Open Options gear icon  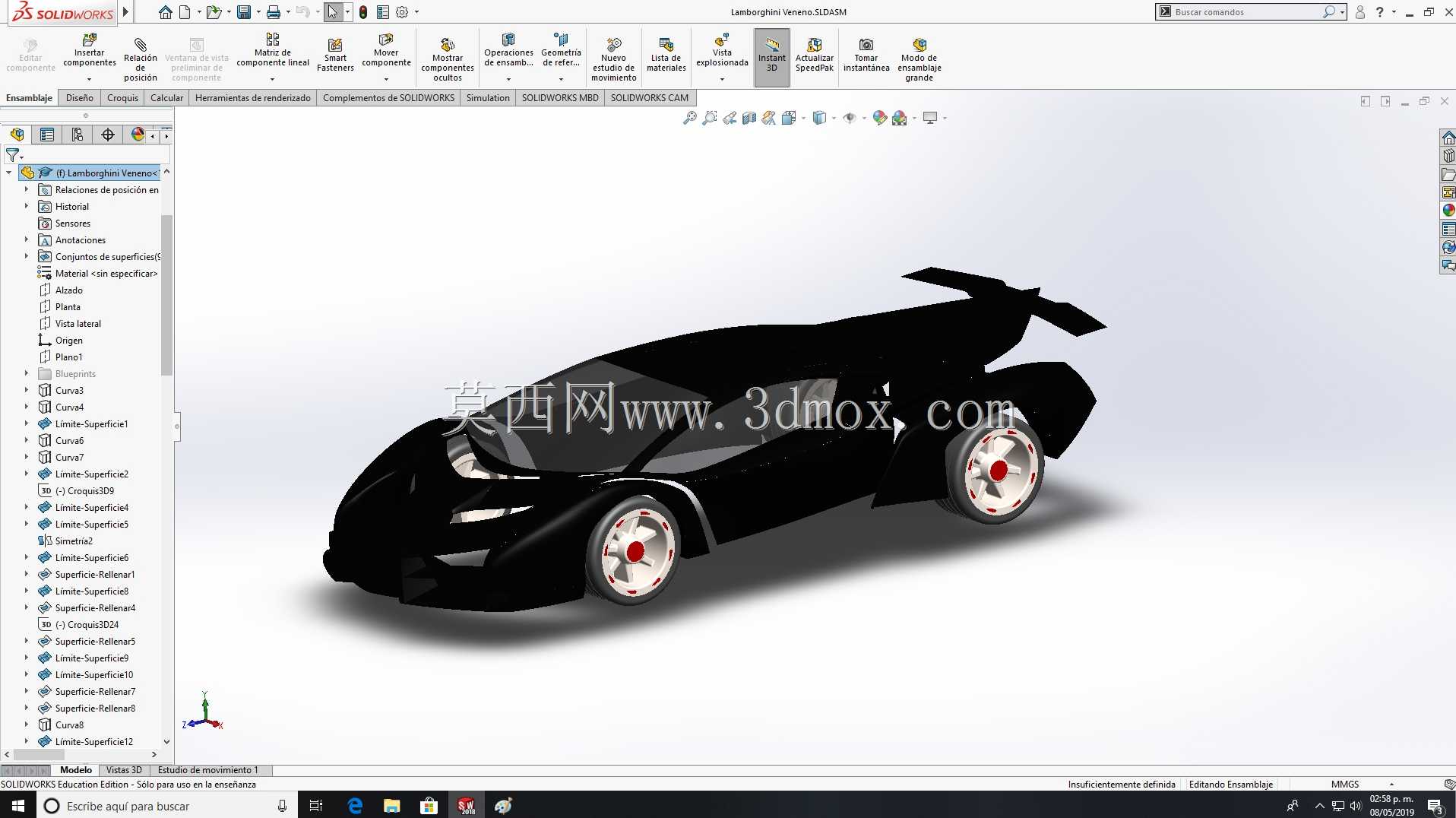click(x=402, y=12)
